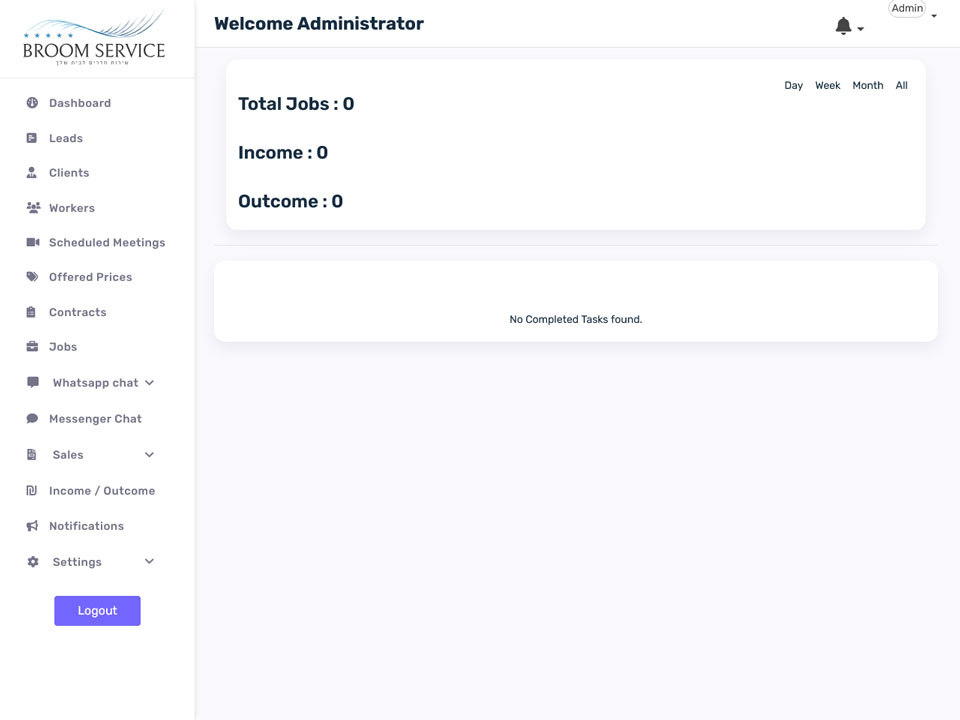The height and width of the screenshot is (720, 960).
Task: Click "No Completed Tasks found." message
Action: [x=576, y=319]
